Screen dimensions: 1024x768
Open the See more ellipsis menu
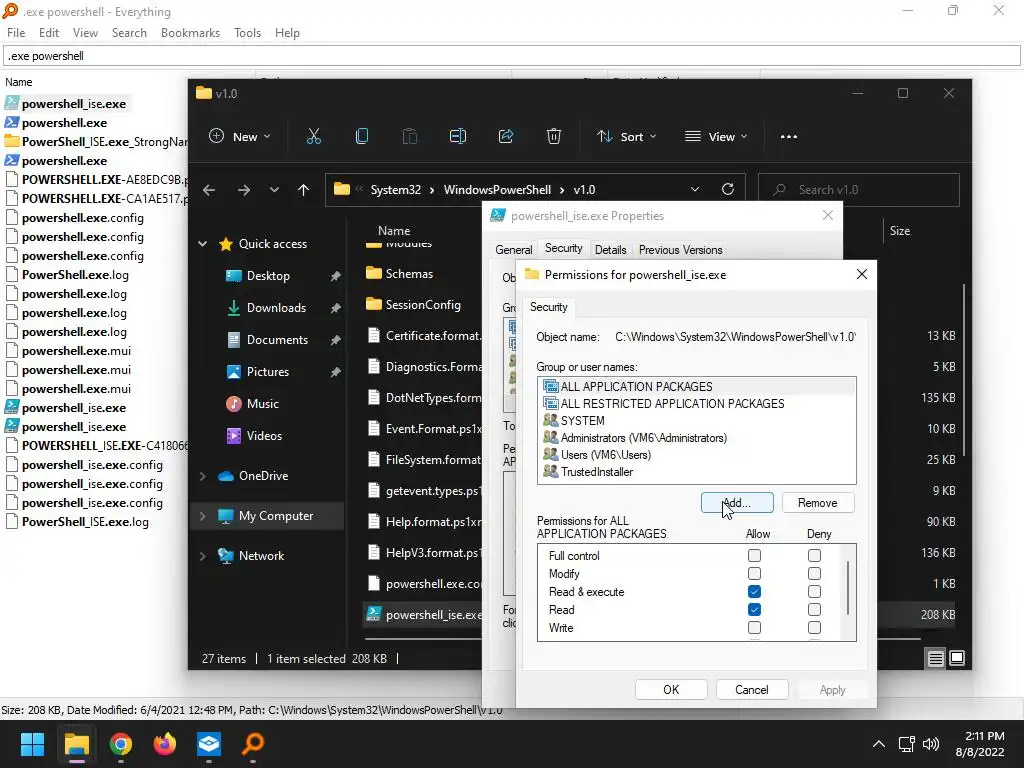[788, 136]
